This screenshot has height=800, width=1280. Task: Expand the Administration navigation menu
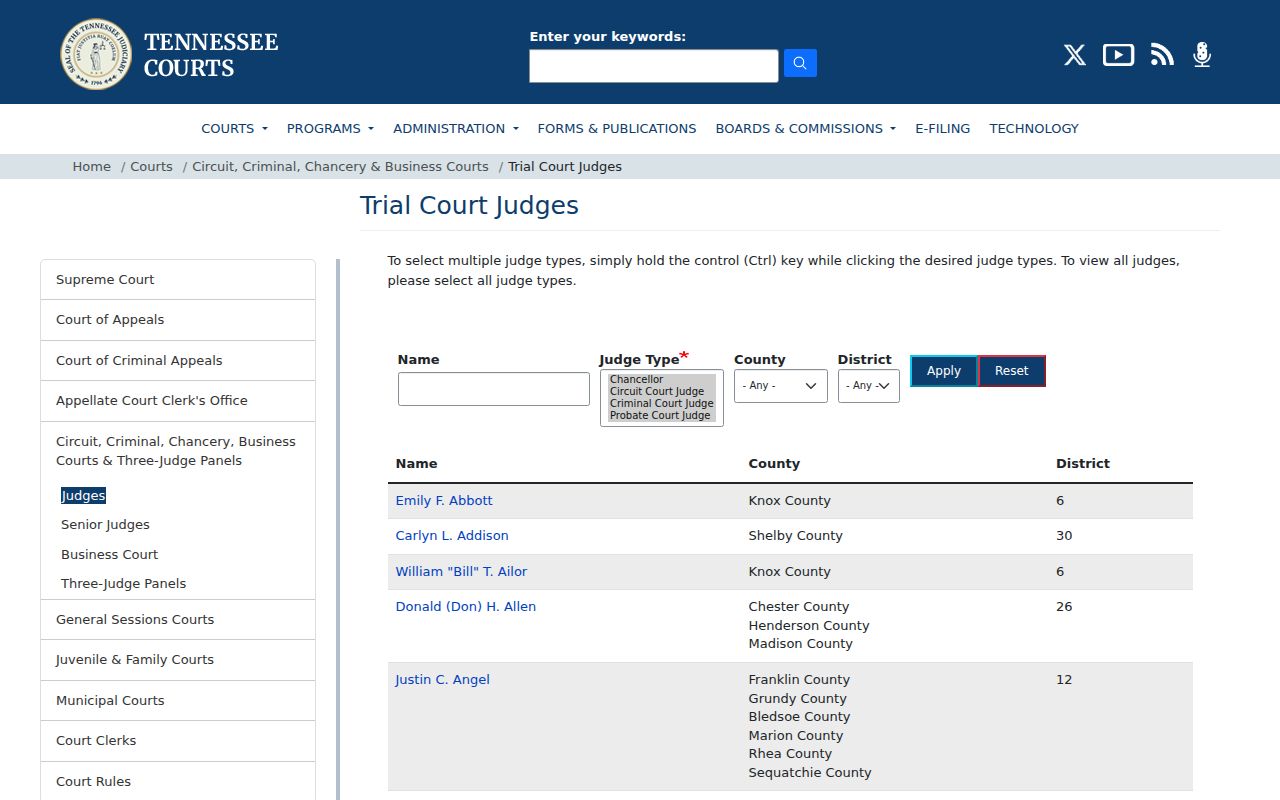click(x=456, y=128)
